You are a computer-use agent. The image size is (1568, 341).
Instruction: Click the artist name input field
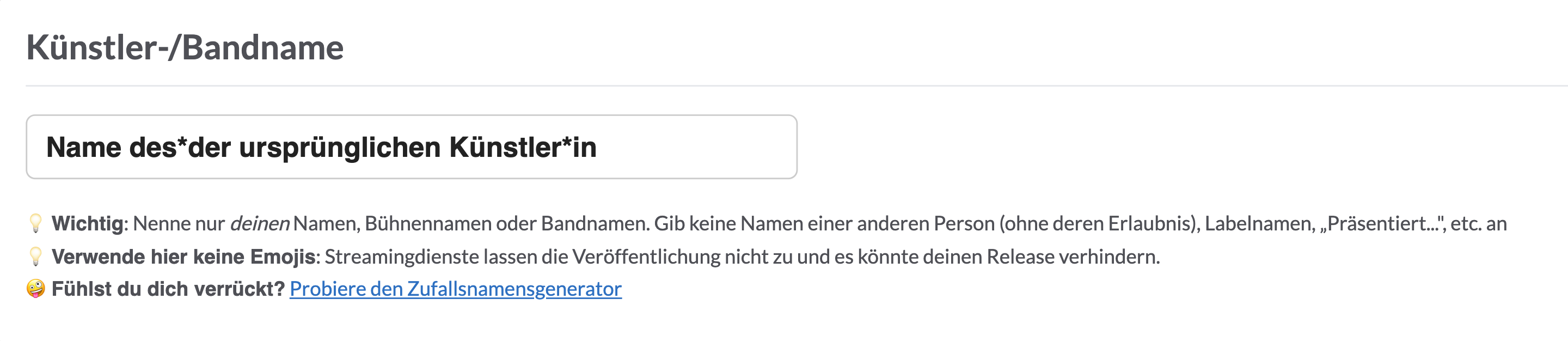tap(412, 147)
